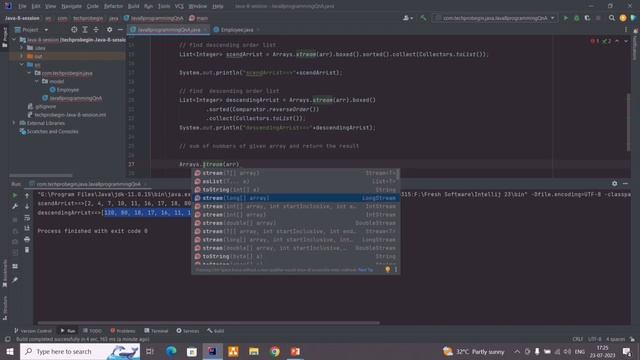Image resolution: width=640 pixels, height=360 pixels.
Task: Open Google Chrome from taskbar
Action: click(275, 351)
